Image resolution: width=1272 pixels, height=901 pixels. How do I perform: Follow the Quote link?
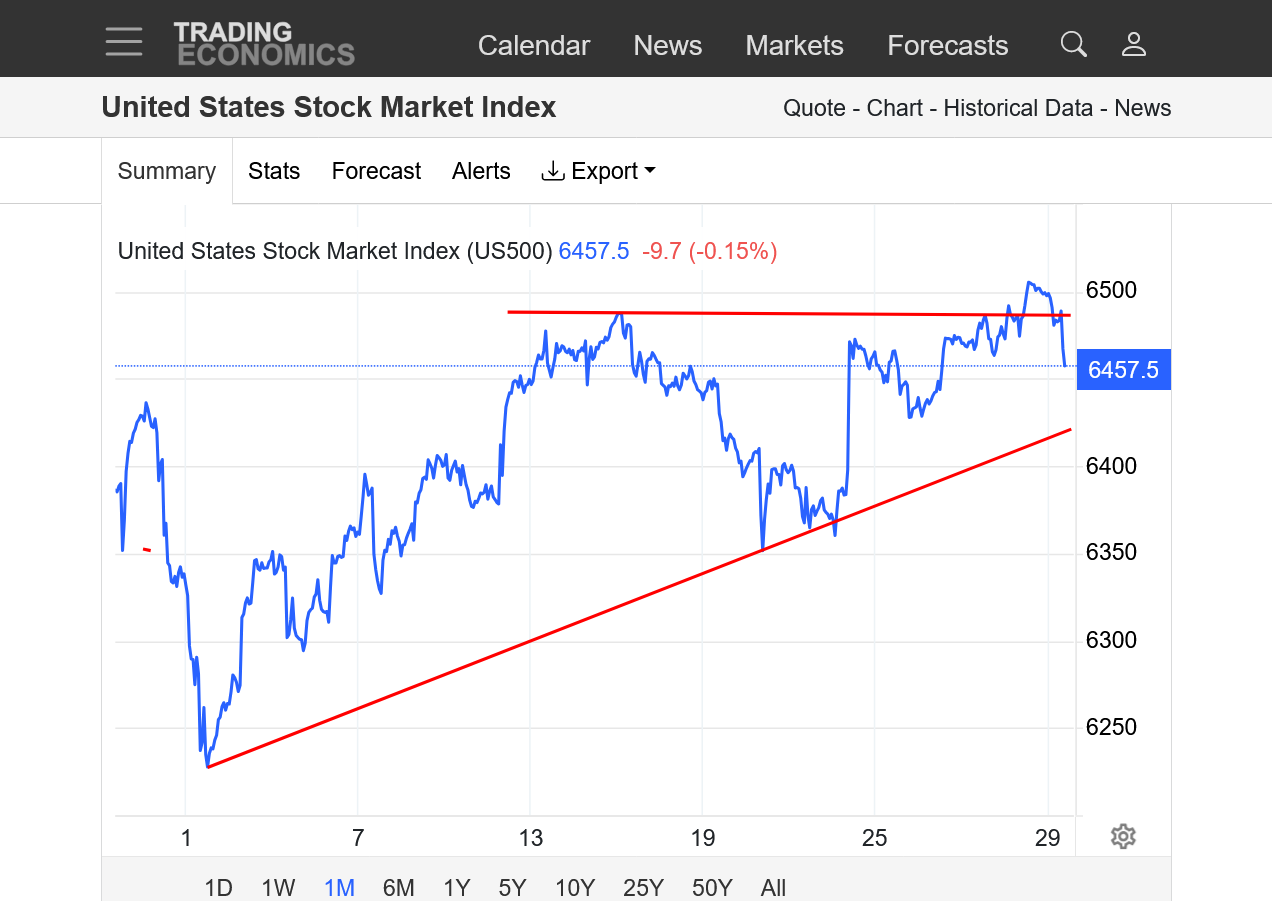(x=814, y=108)
